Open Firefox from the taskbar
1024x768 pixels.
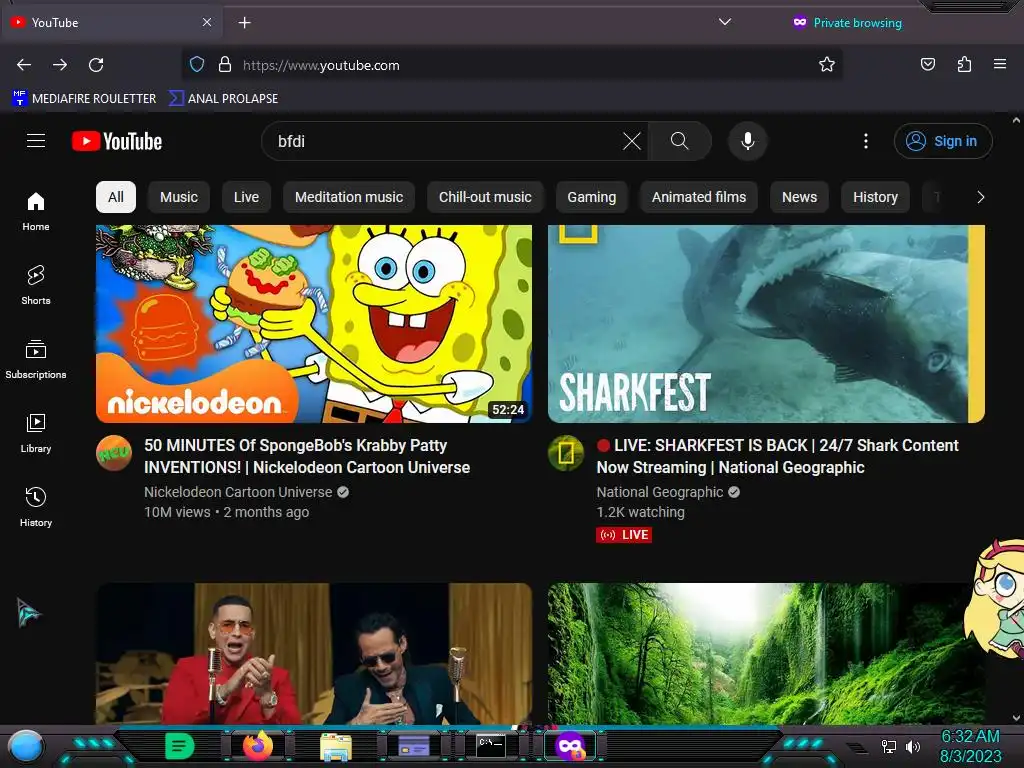258,746
